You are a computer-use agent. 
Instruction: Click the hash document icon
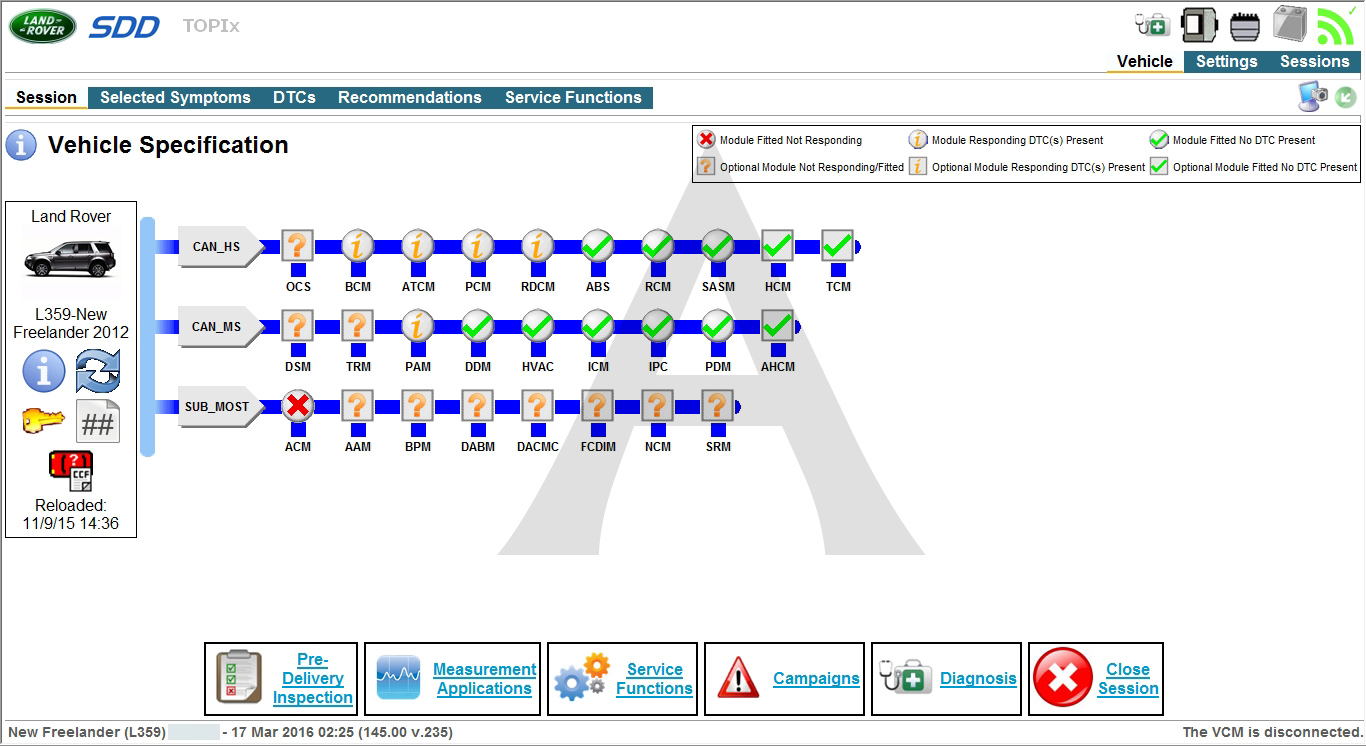[98, 422]
